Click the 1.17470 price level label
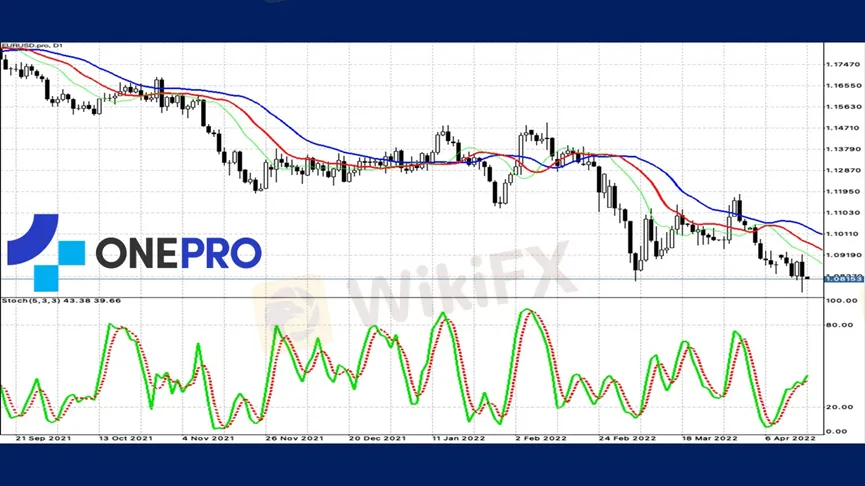The height and width of the screenshot is (486, 865). [842, 65]
